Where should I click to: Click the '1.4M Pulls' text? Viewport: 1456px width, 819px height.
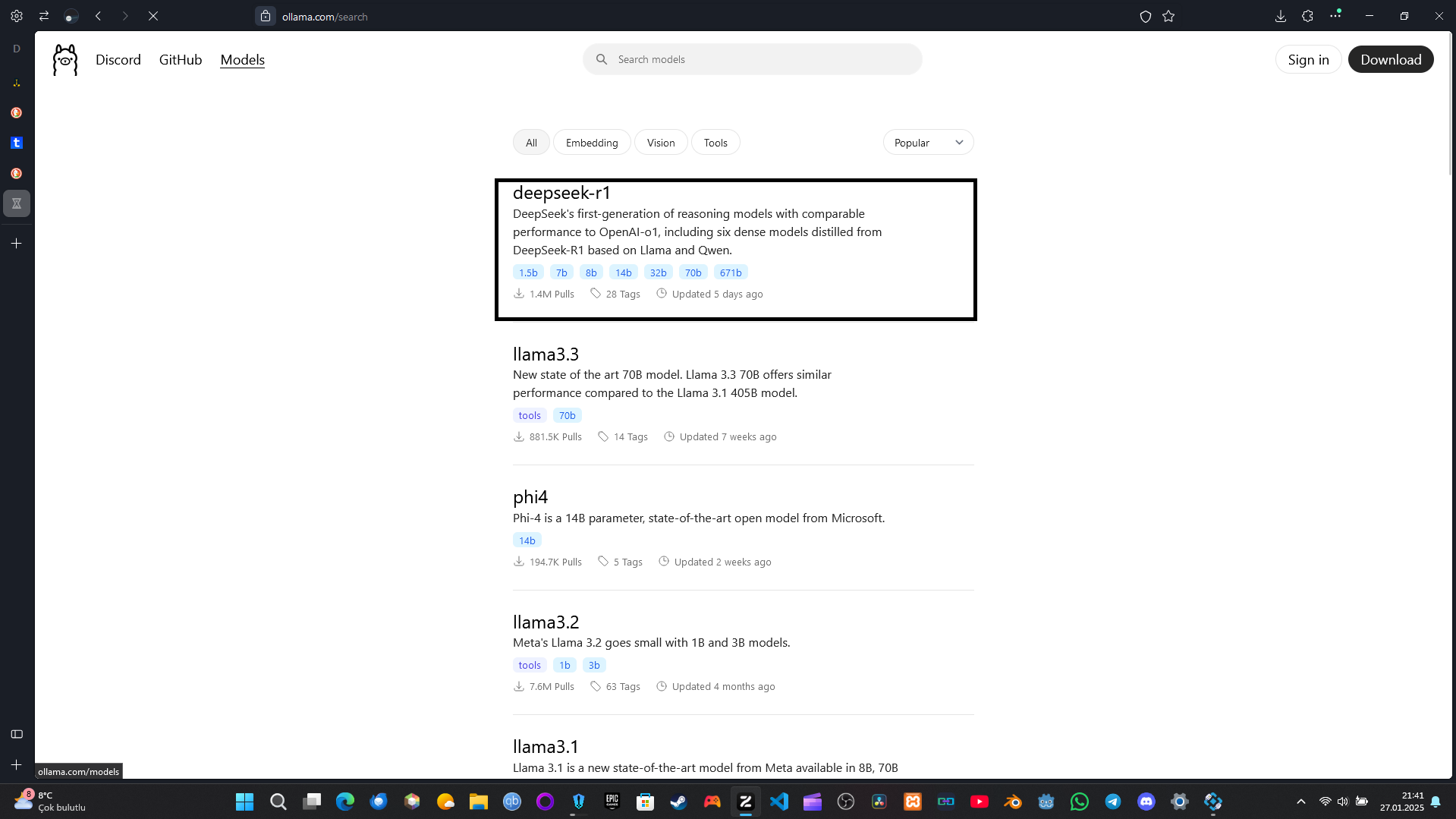click(x=552, y=294)
